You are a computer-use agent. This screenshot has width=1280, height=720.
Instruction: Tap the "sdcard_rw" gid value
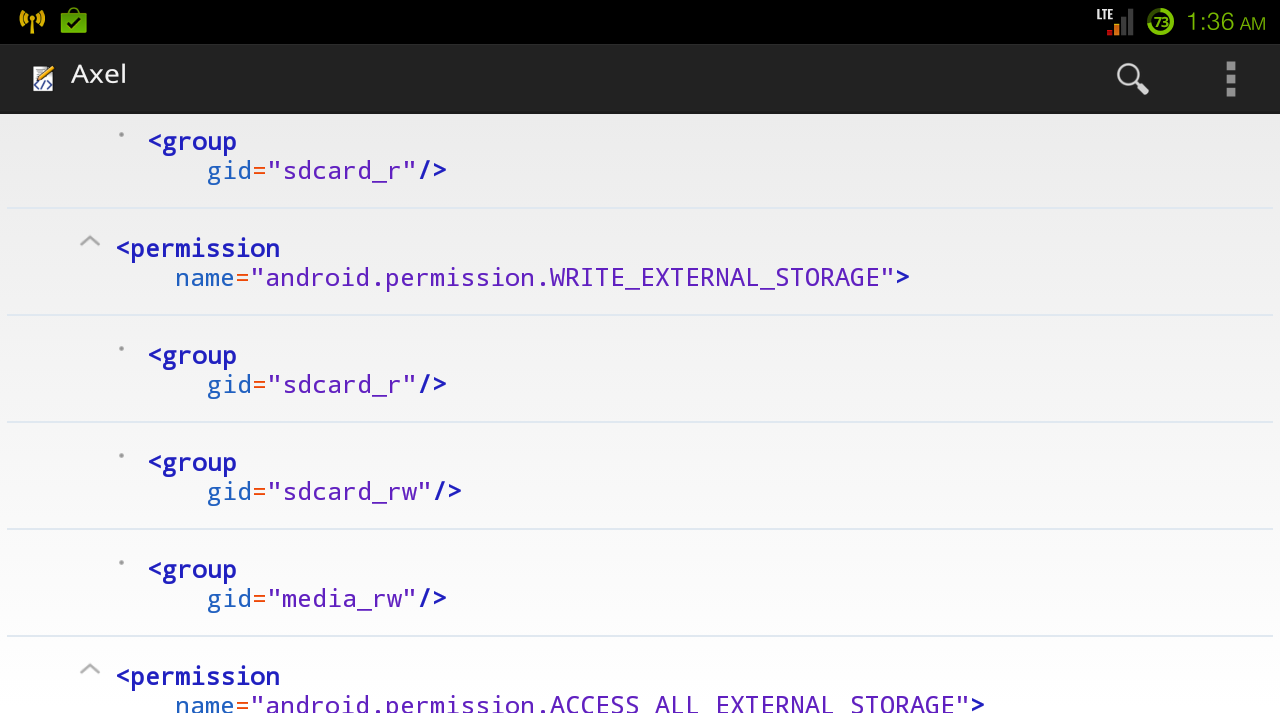coord(349,491)
